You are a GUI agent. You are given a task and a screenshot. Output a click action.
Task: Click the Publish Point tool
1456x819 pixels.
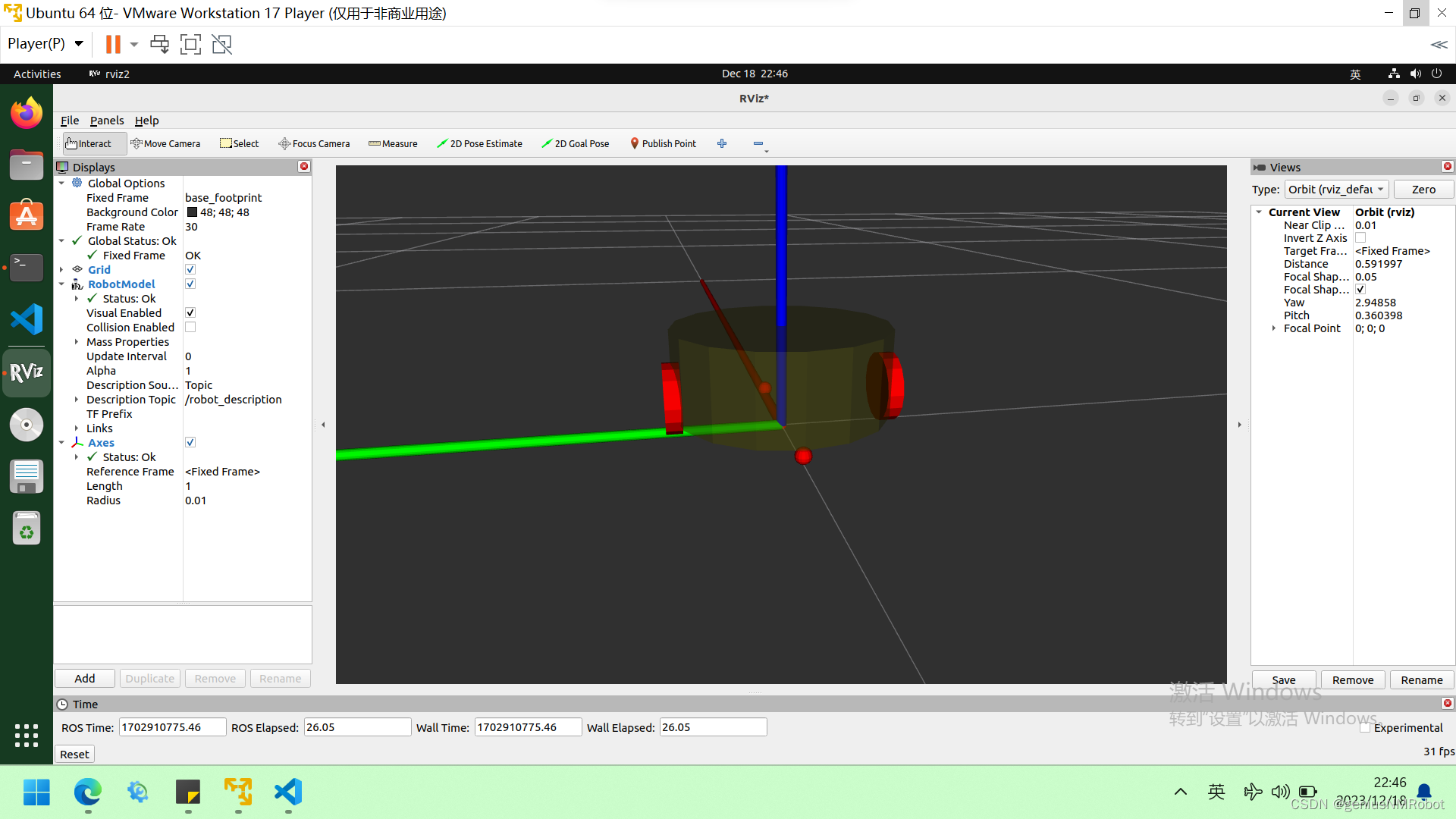663,143
